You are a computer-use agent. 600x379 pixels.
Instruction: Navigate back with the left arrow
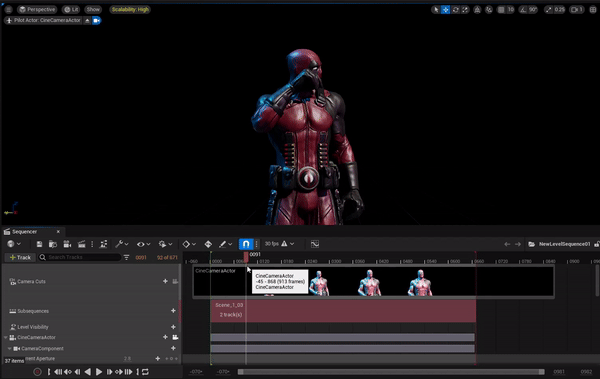(507, 244)
